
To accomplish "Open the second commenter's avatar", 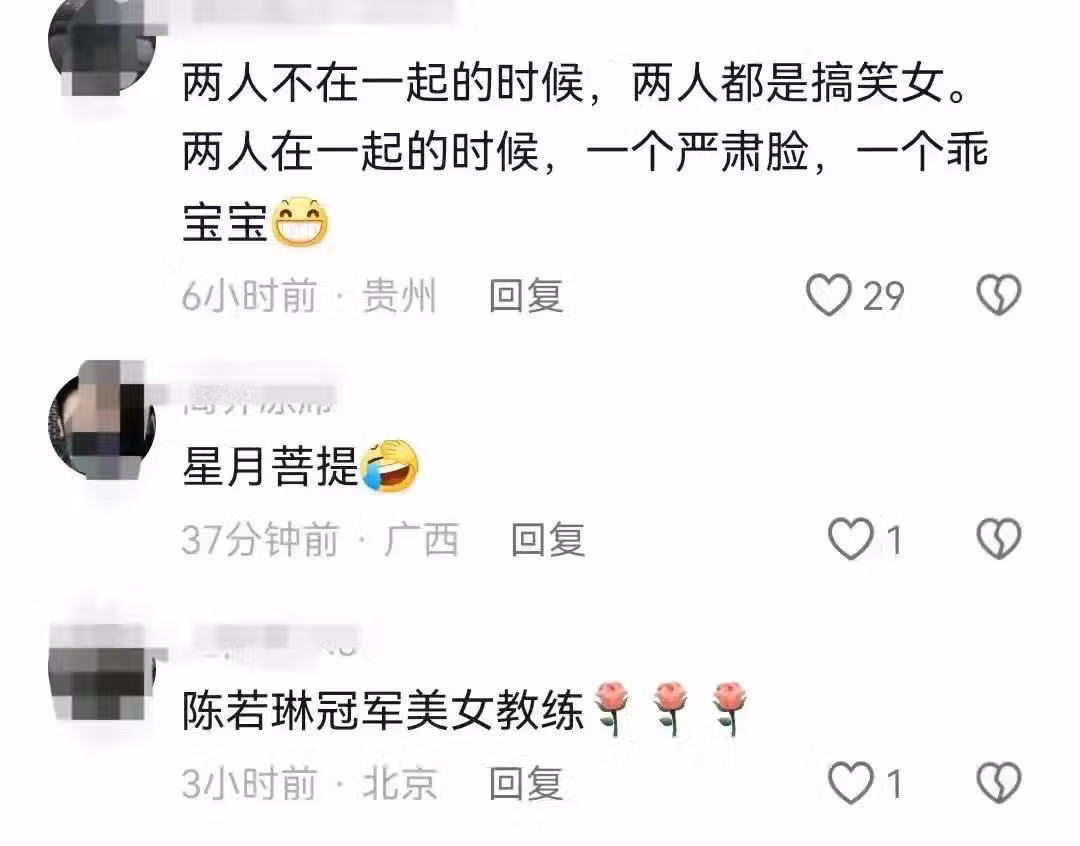I will pos(102,419).
